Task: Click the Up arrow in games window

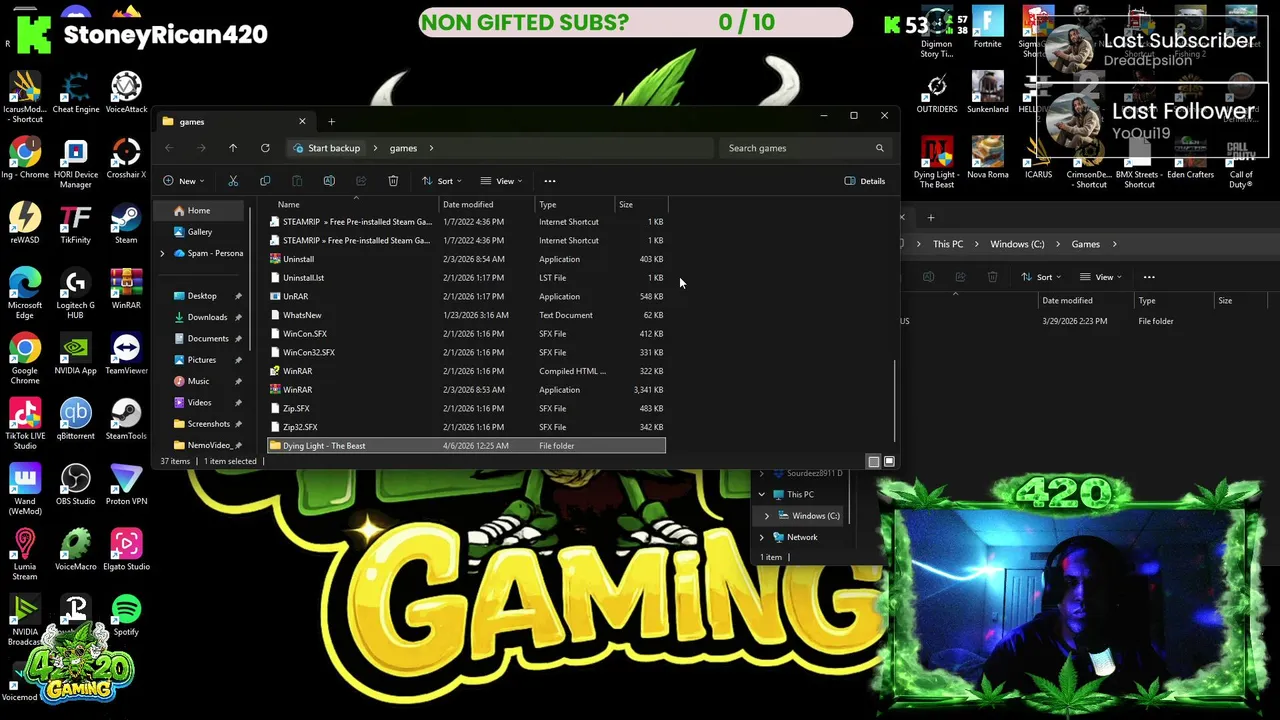Action: pyautogui.click(x=233, y=148)
